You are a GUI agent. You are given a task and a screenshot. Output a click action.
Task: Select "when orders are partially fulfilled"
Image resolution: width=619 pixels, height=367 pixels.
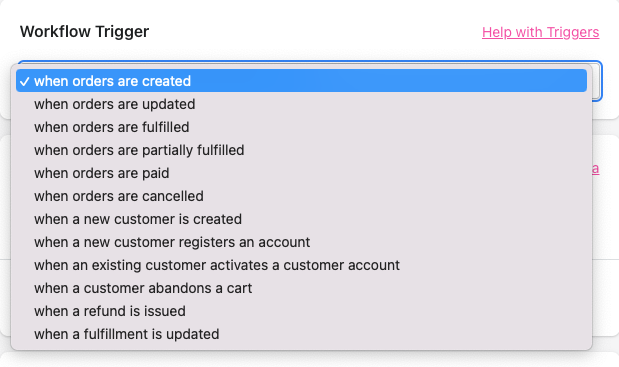[x=301, y=150]
